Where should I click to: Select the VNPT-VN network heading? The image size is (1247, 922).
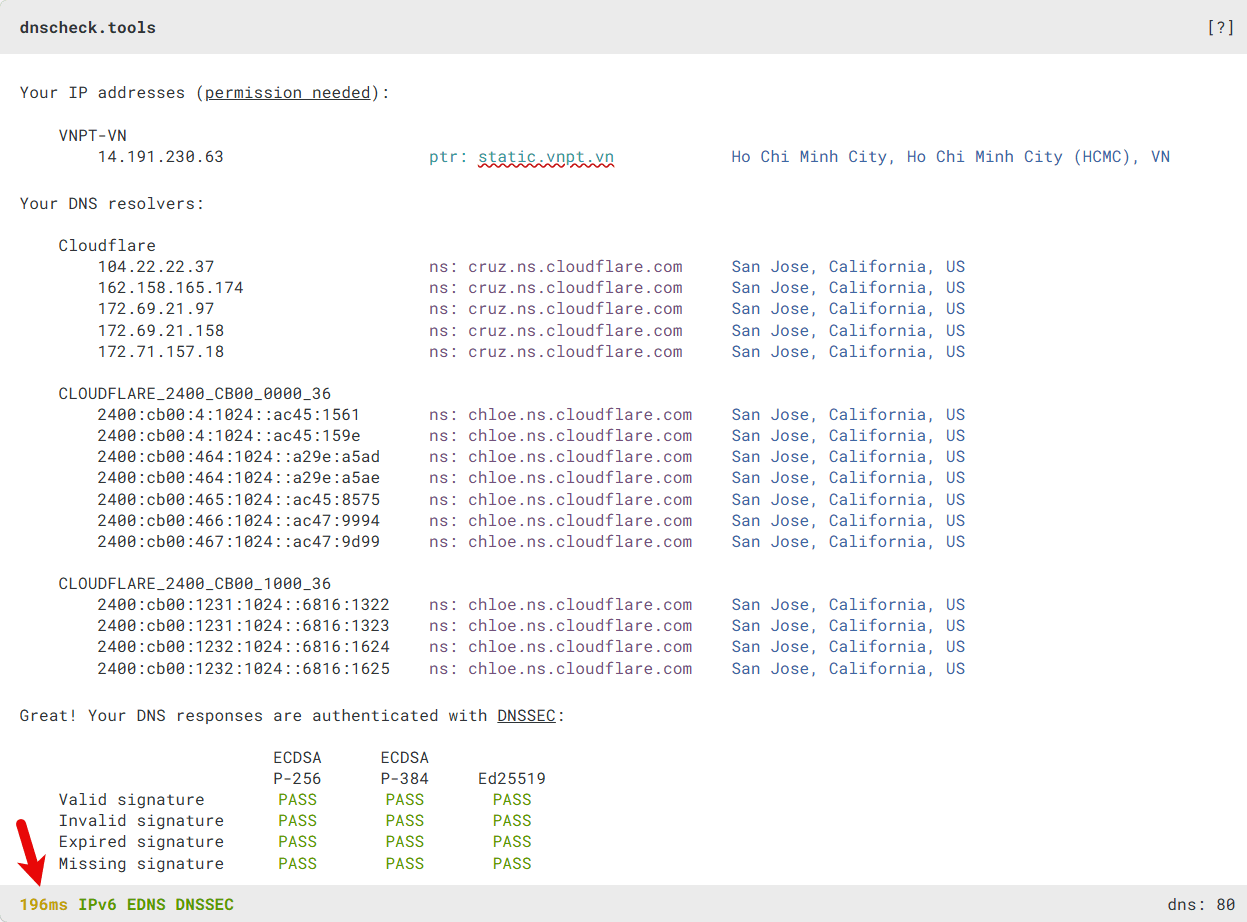pos(92,136)
